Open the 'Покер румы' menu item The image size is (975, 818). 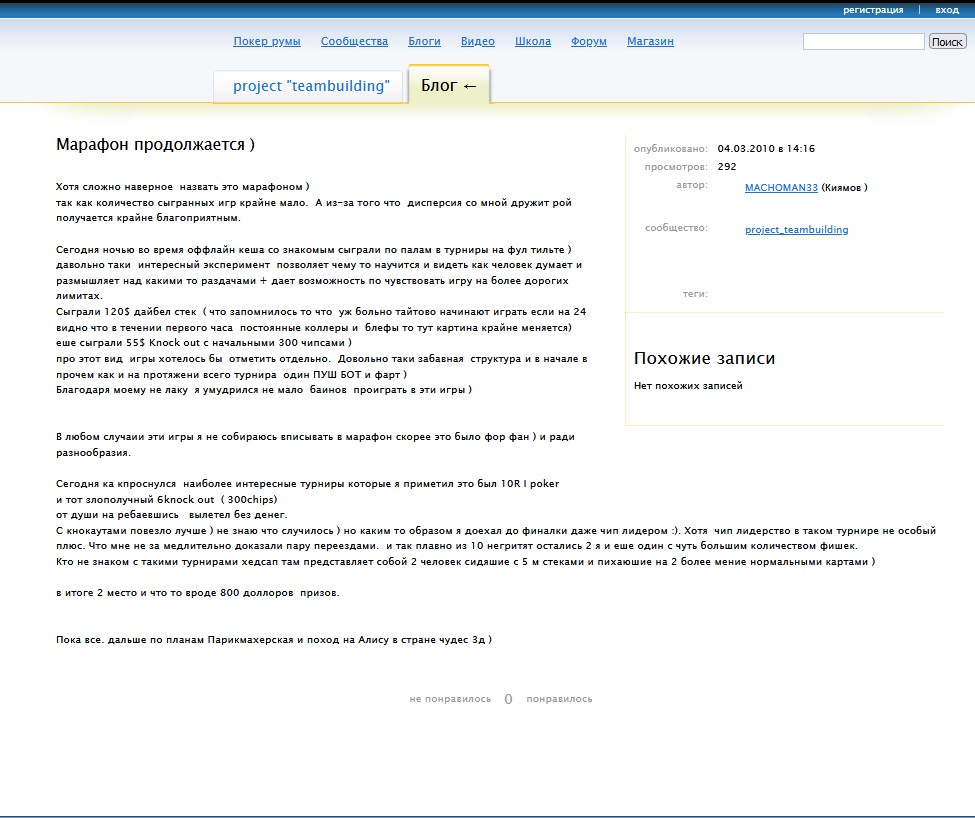click(267, 42)
